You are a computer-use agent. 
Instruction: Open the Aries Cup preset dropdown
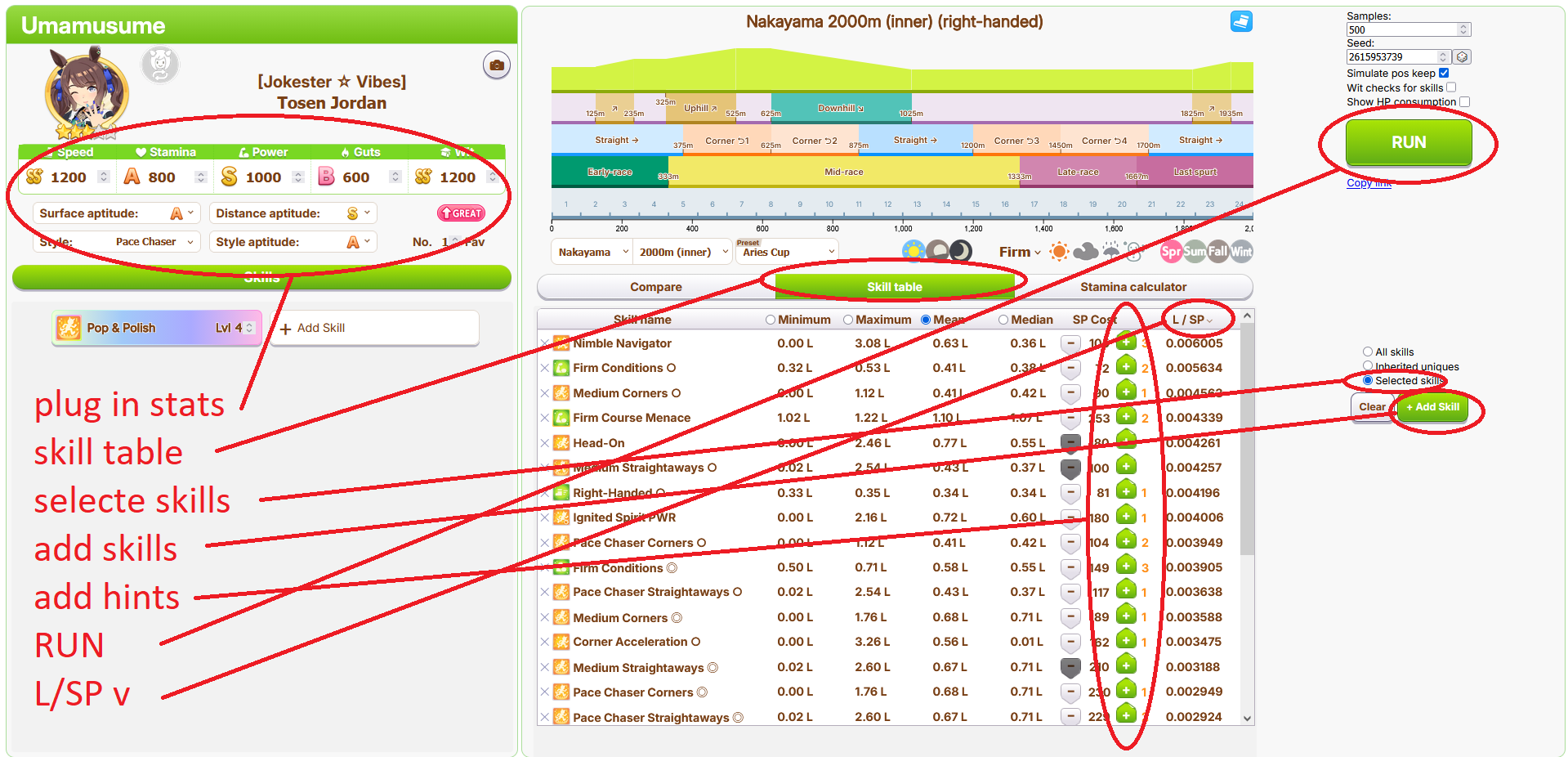(x=786, y=252)
